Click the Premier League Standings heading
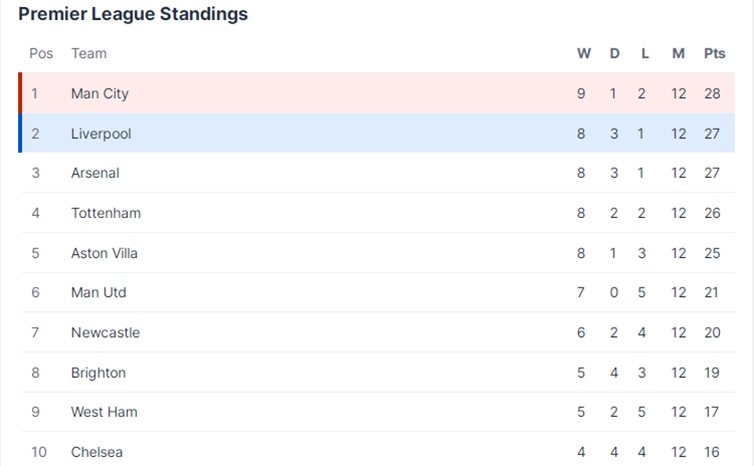754x466 pixels. 133,14
